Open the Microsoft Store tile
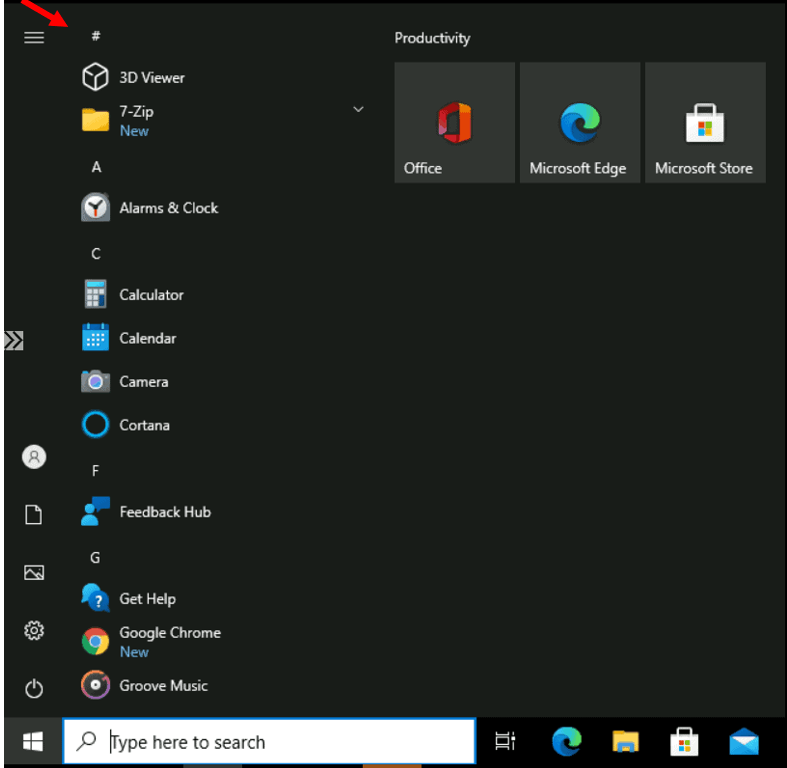 (x=706, y=122)
